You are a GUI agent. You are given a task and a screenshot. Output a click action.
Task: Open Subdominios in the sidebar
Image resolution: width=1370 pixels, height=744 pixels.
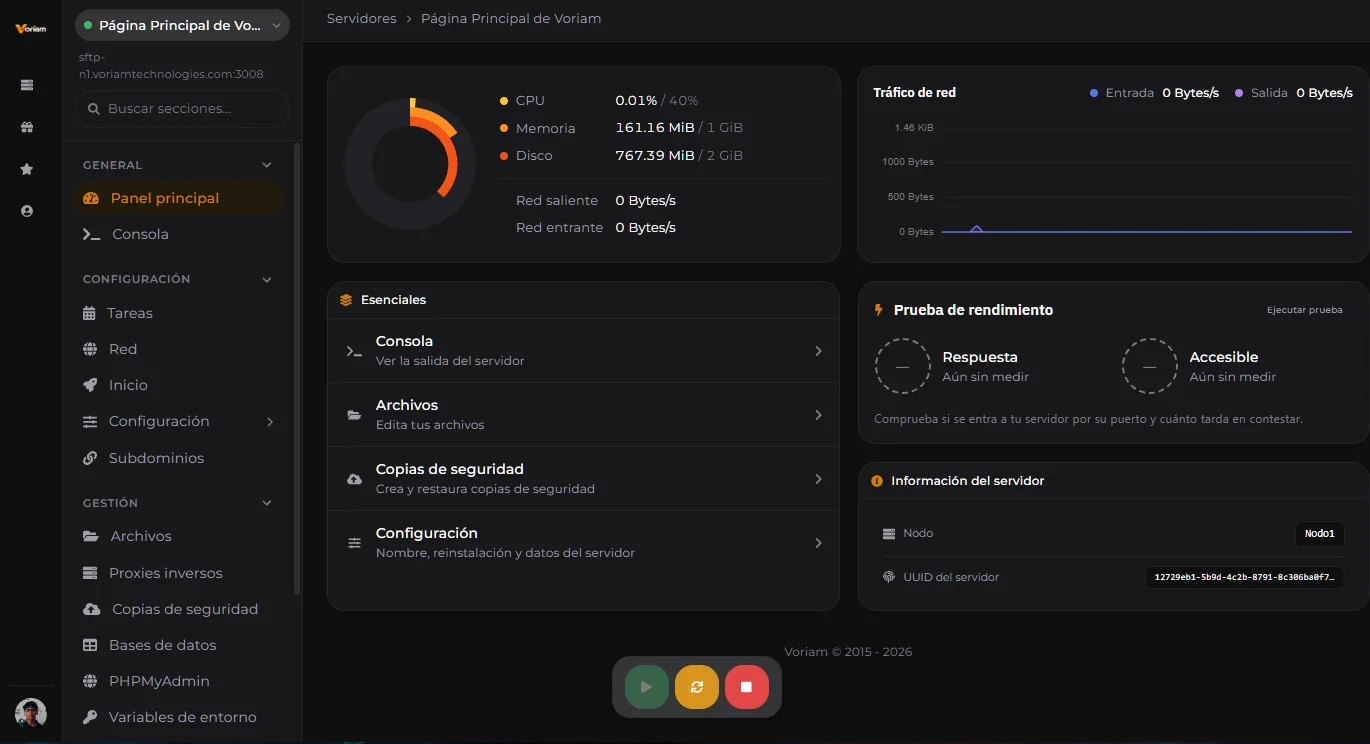tap(180, 458)
